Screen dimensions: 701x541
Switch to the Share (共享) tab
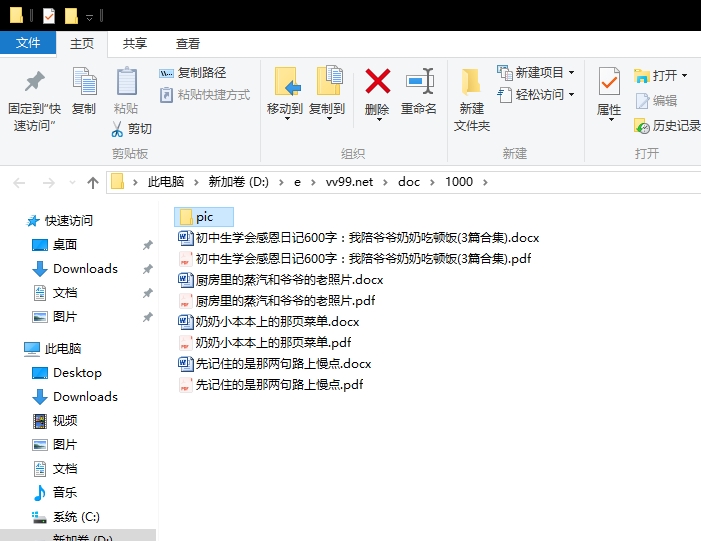pos(135,44)
